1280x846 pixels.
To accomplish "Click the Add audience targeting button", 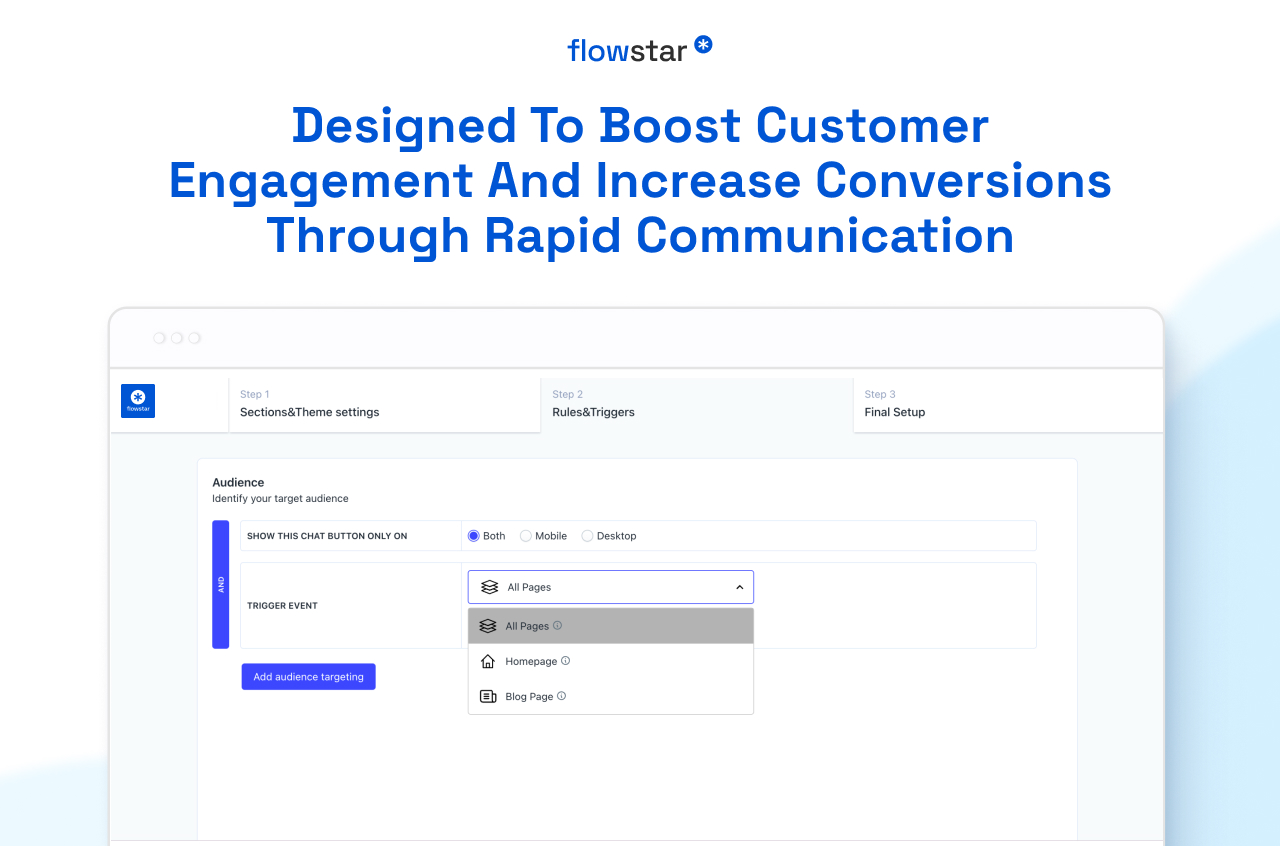I will click(308, 677).
